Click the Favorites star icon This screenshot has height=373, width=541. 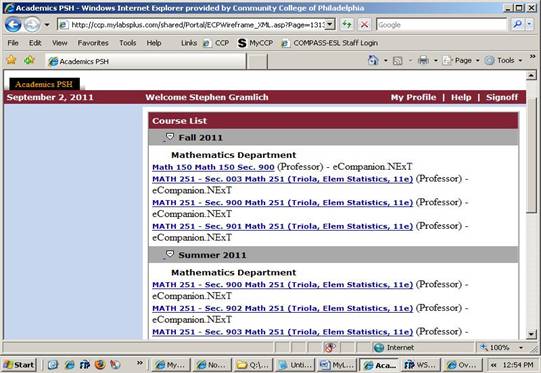pyautogui.click(x=12, y=60)
